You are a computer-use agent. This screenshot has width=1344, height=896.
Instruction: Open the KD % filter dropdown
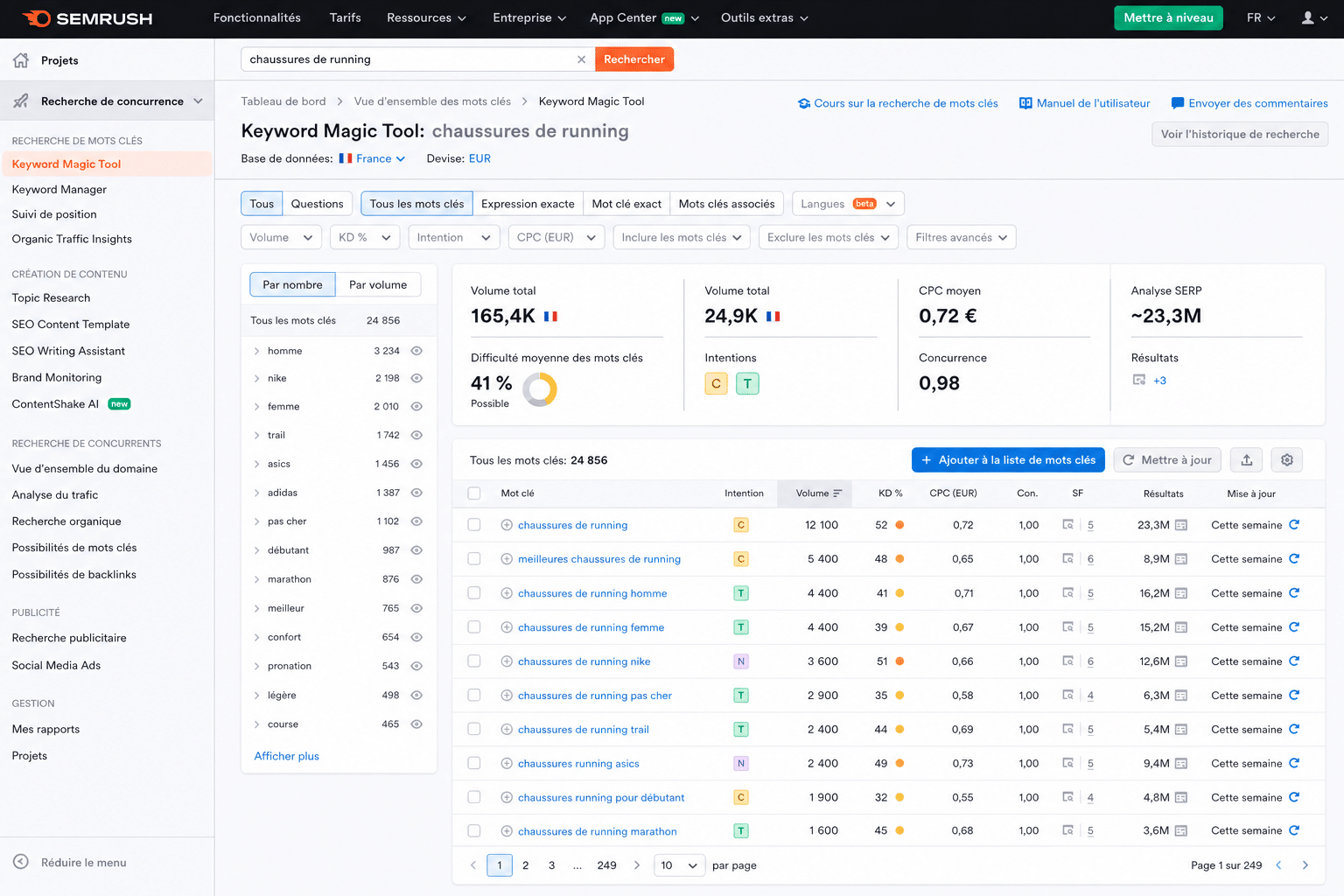point(365,237)
